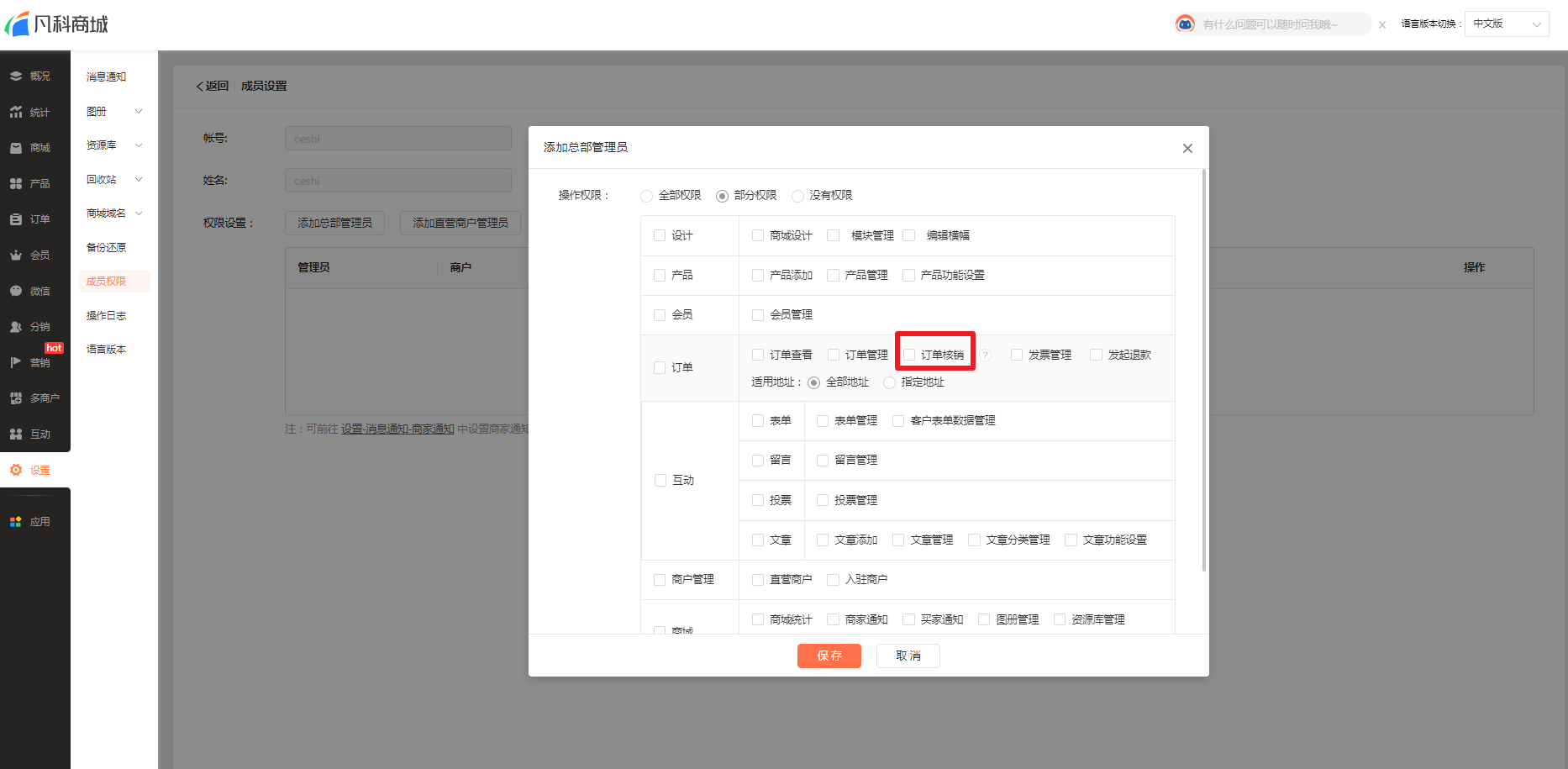Viewport: 1568px width, 769px height.
Task: Check the 设计 category checkbox
Action: (x=660, y=236)
